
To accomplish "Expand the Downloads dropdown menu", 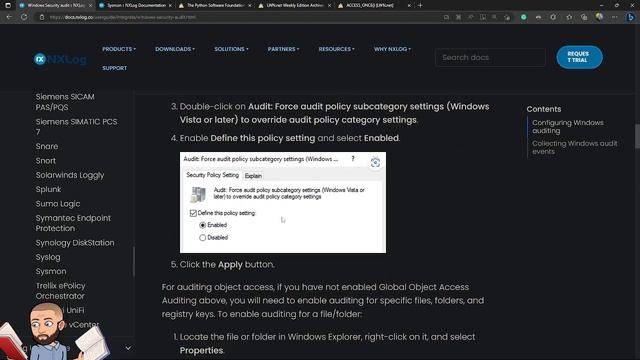I will point(175,49).
